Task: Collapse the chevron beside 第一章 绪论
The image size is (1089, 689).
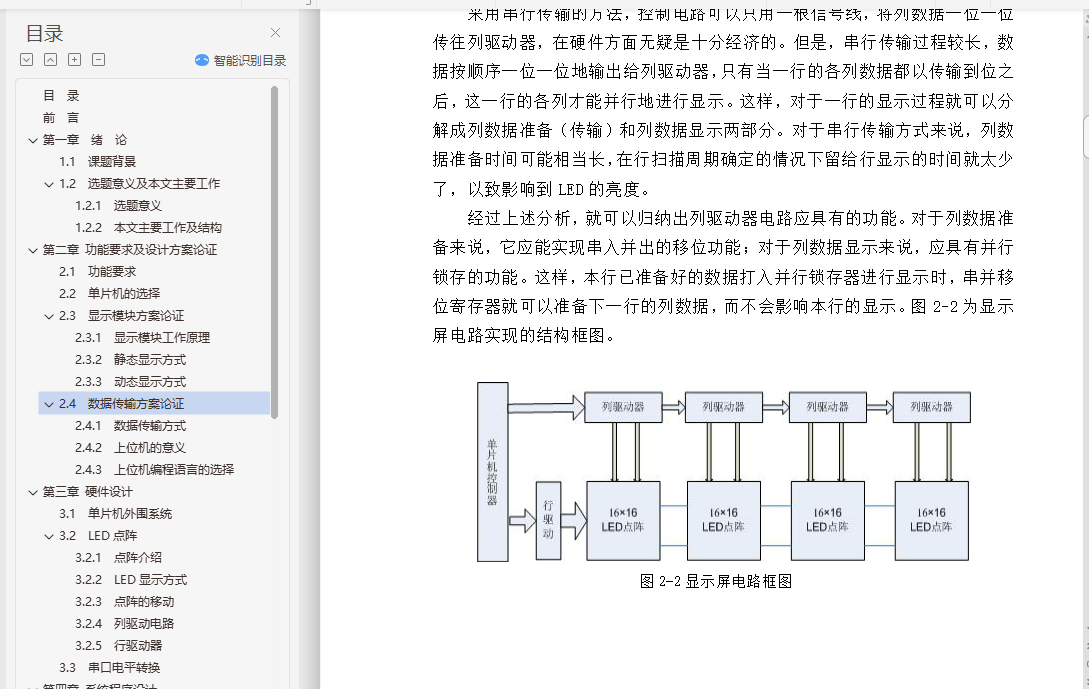Action: (x=33, y=140)
